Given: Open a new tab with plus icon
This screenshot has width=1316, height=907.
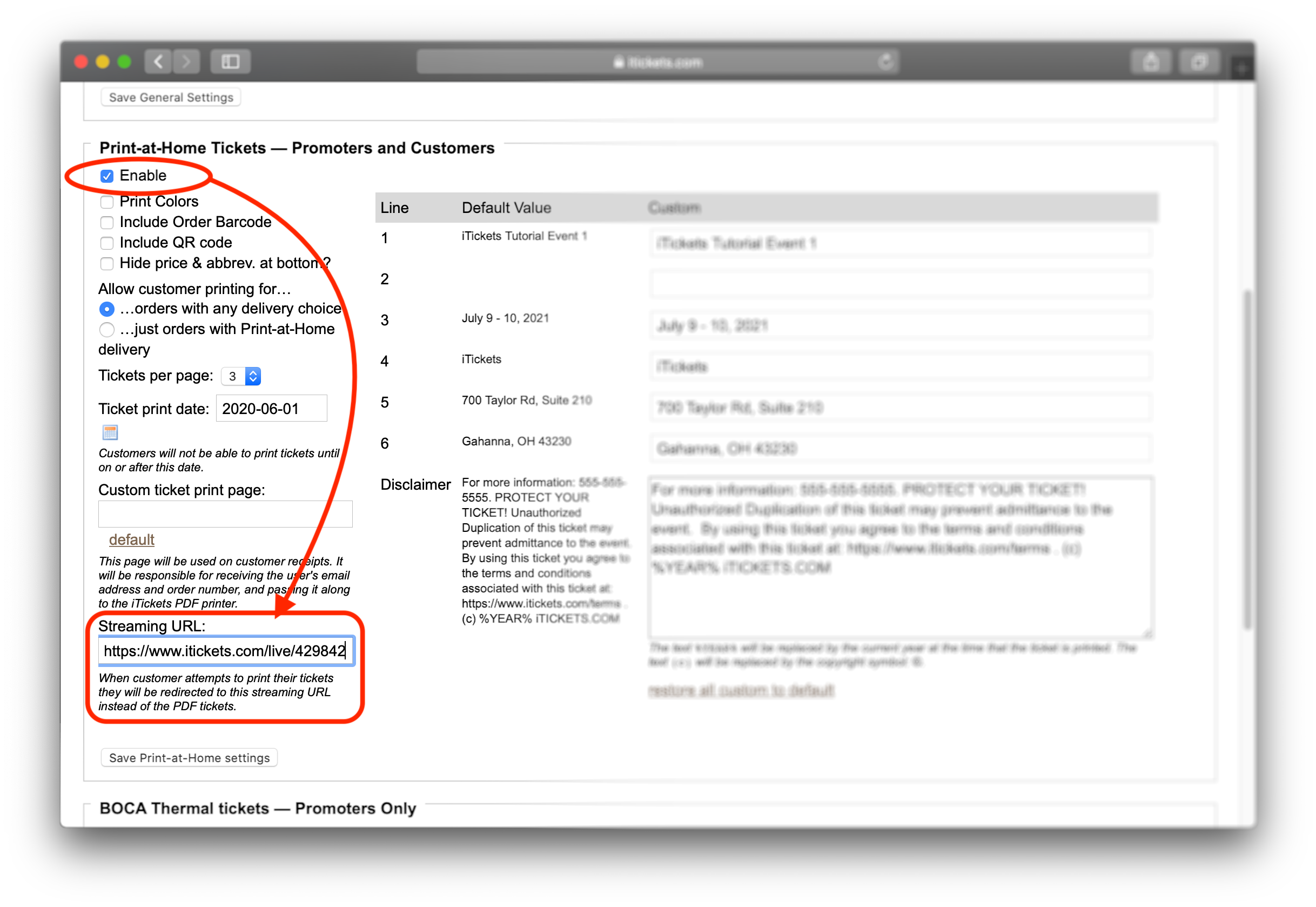Looking at the screenshot, I should 1242,68.
